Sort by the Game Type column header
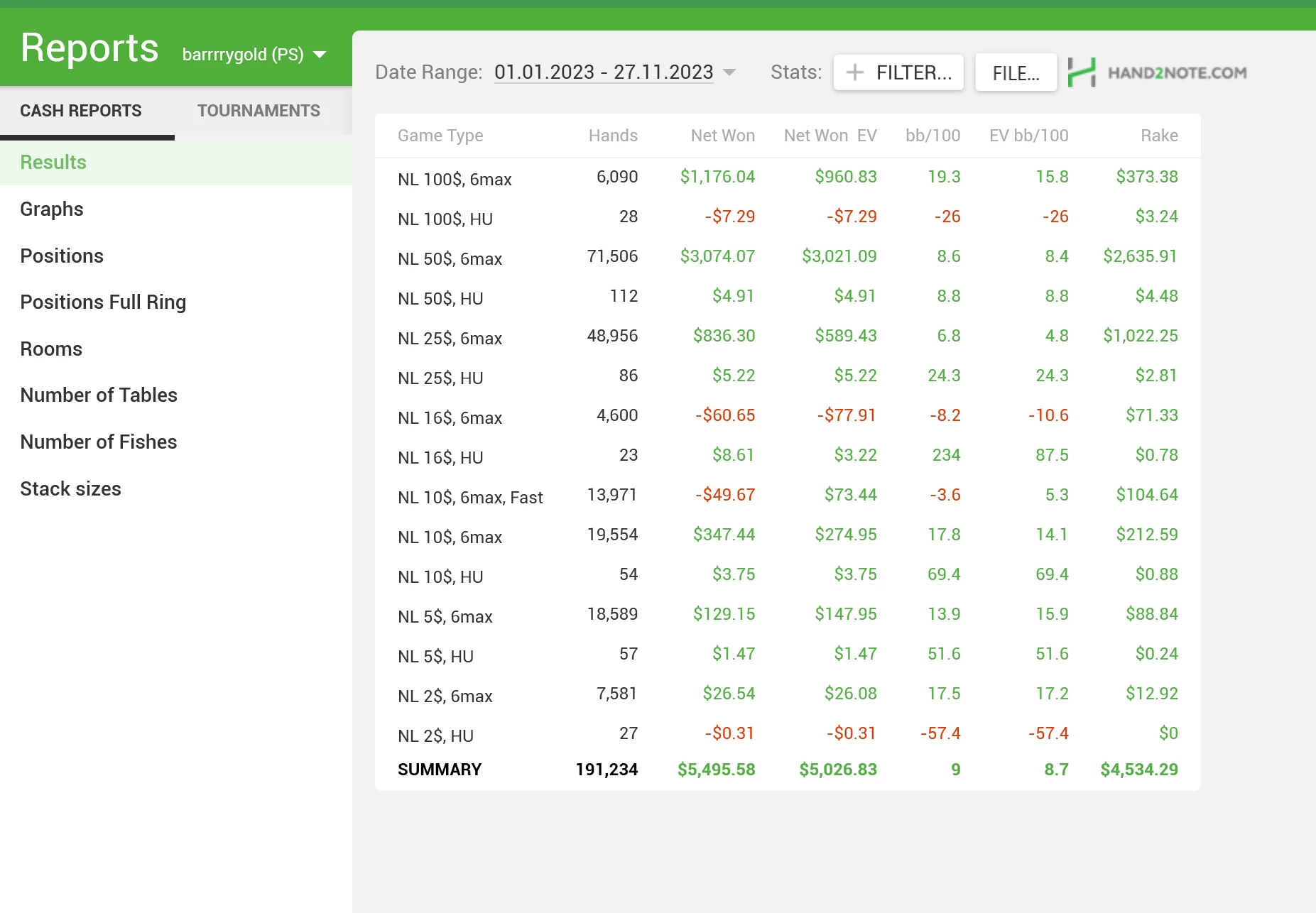Screen dimensions: 1316x913 (x=440, y=136)
